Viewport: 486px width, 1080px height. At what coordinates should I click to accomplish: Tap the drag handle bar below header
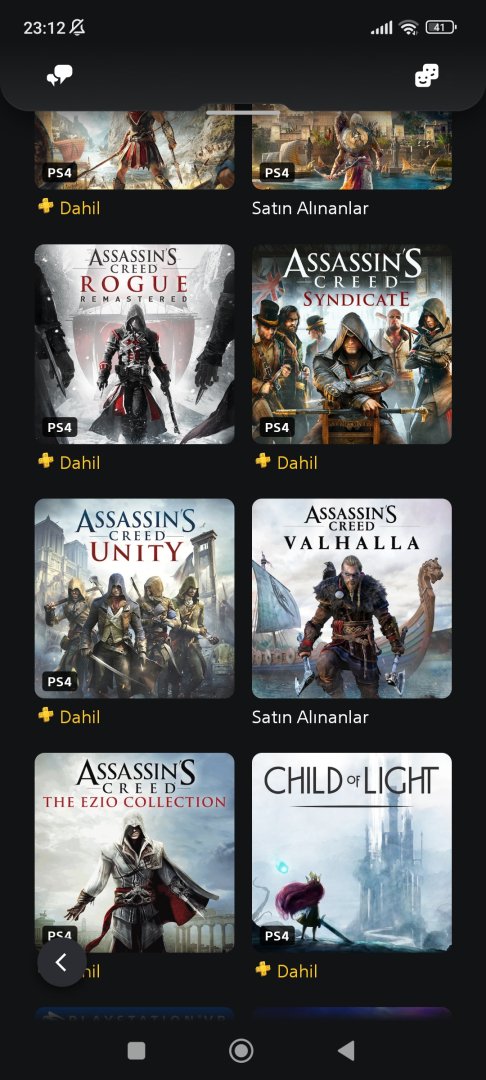point(243,112)
